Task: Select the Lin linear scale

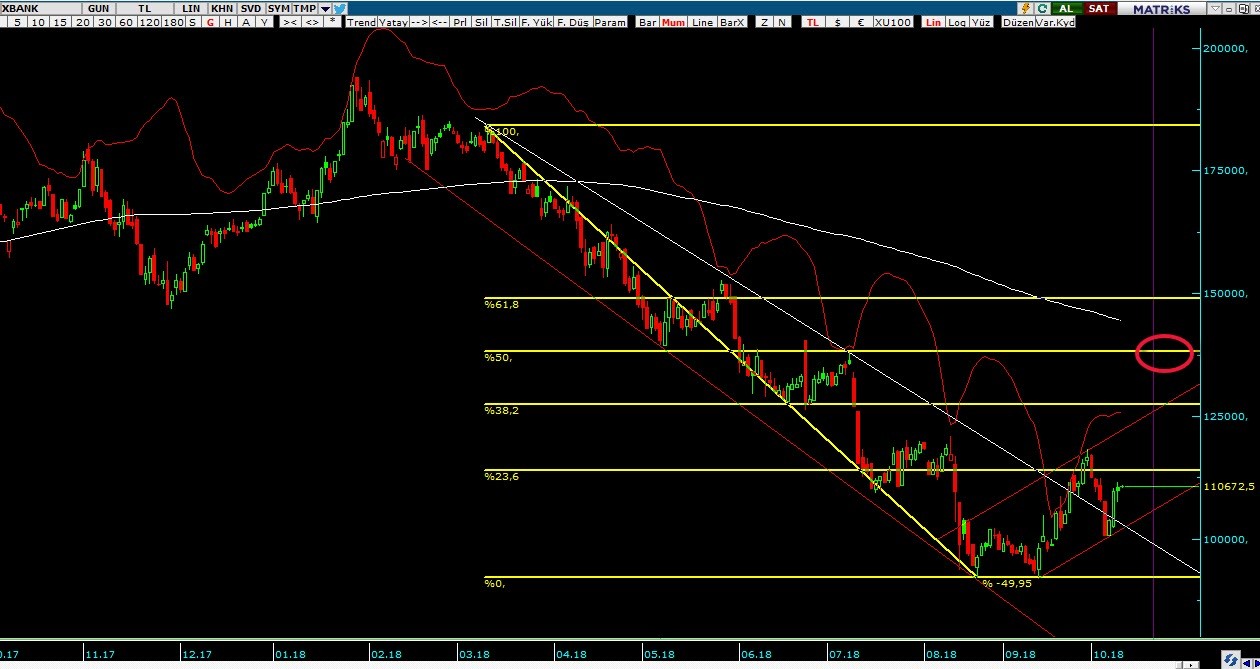Action: point(933,22)
